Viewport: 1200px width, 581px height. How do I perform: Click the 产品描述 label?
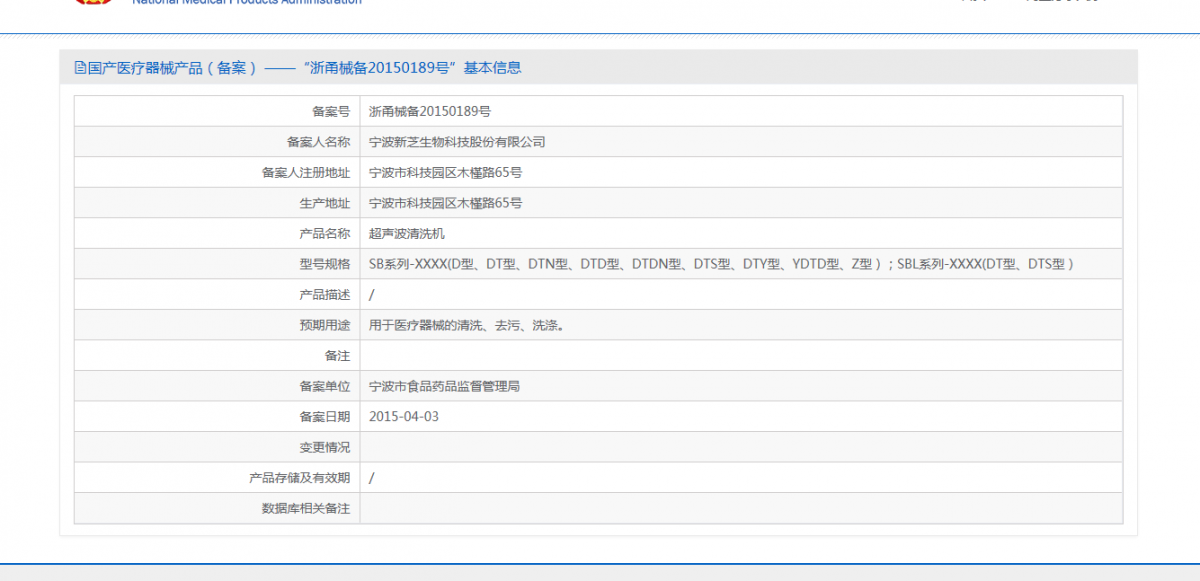click(325, 295)
